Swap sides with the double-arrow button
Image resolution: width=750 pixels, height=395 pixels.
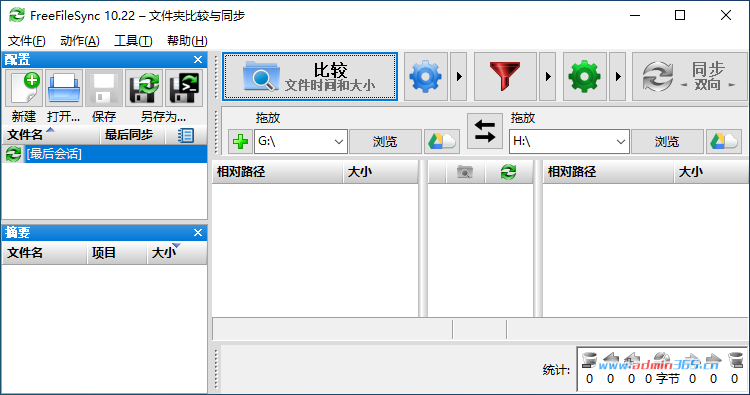click(x=485, y=131)
